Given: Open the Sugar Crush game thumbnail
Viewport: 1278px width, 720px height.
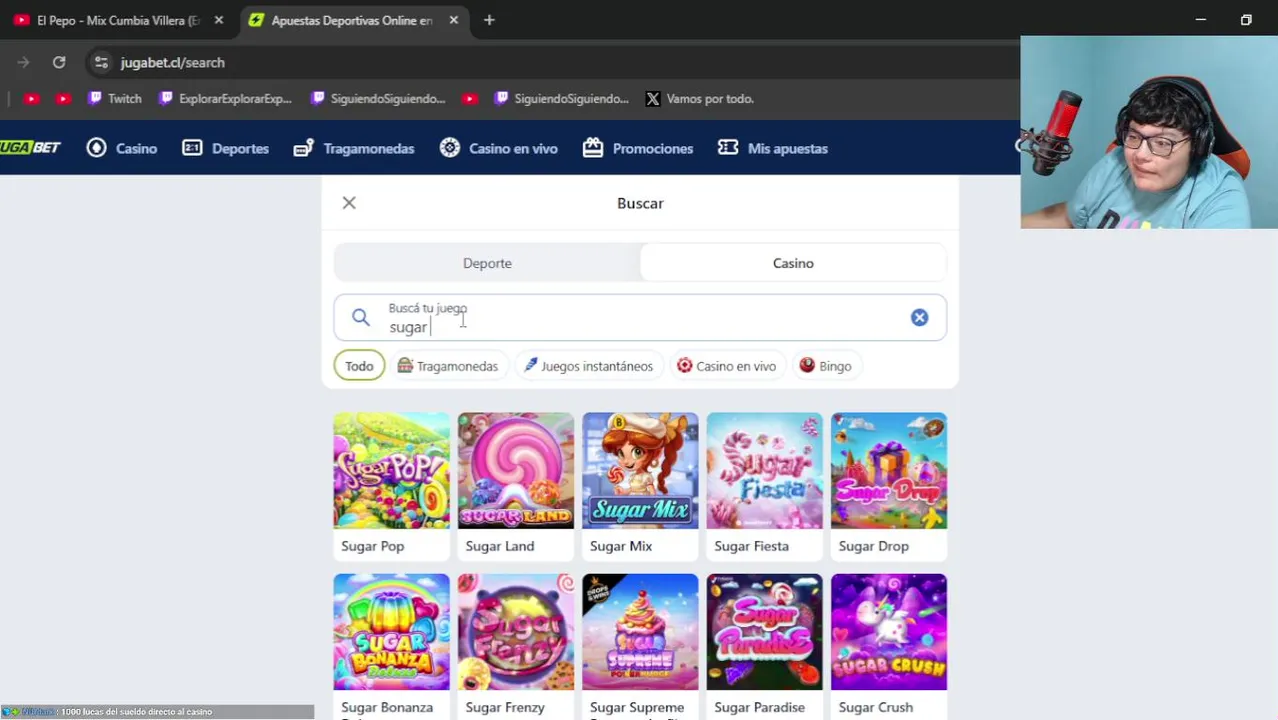Looking at the screenshot, I should click(x=889, y=632).
